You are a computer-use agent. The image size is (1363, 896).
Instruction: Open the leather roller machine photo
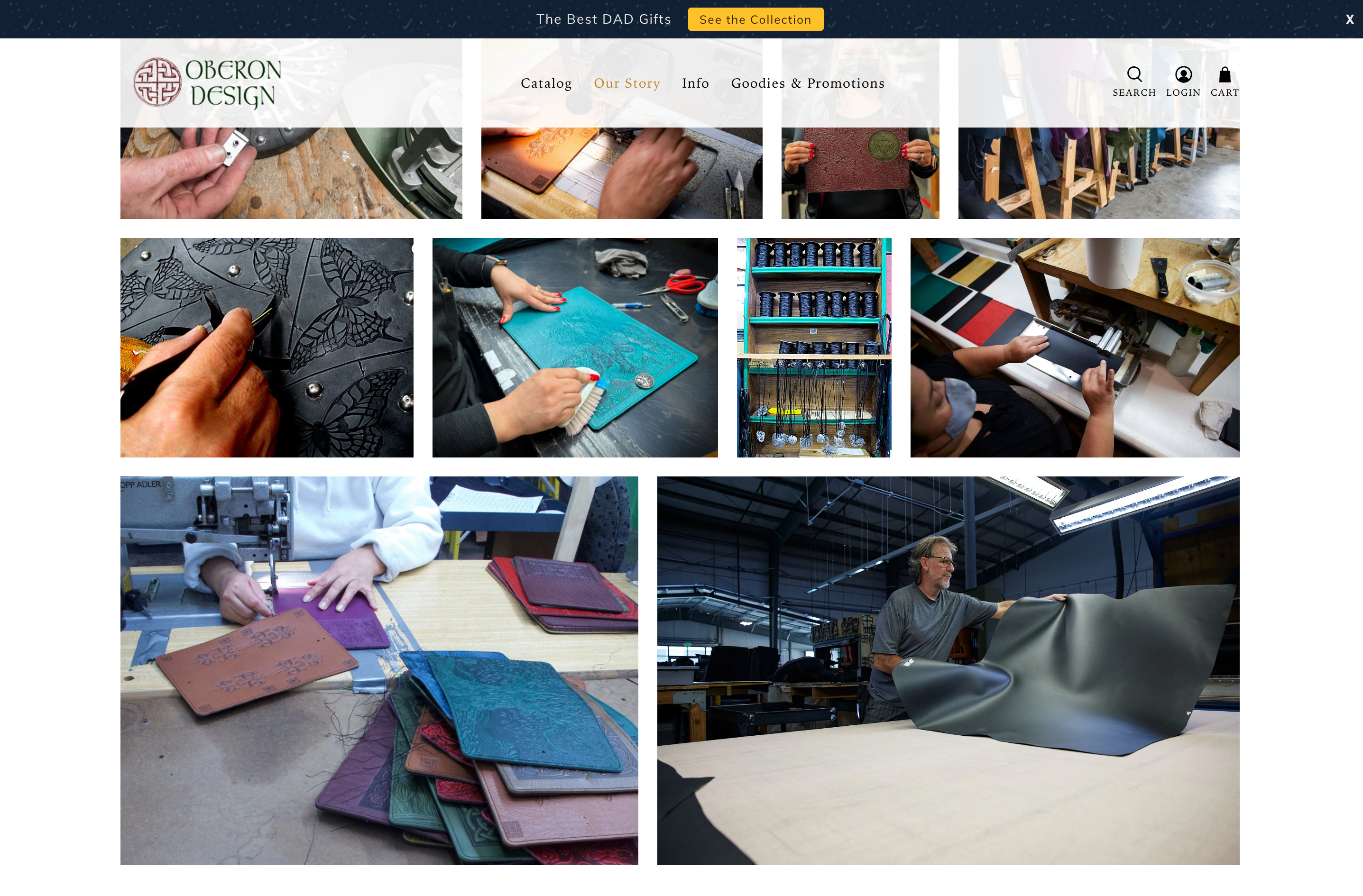(x=1075, y=347)
